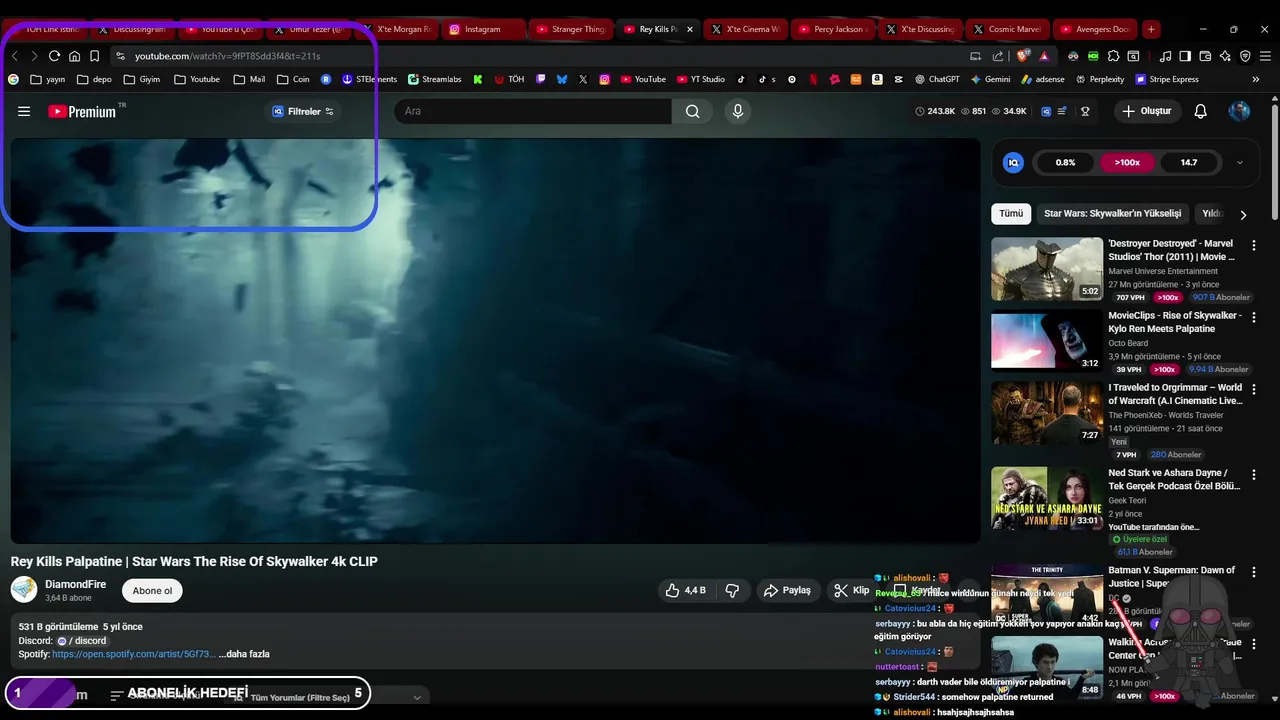This screenshot has width=1280, height=720.
Task: Select the Tümü chip
Action: pos(1011,214)
